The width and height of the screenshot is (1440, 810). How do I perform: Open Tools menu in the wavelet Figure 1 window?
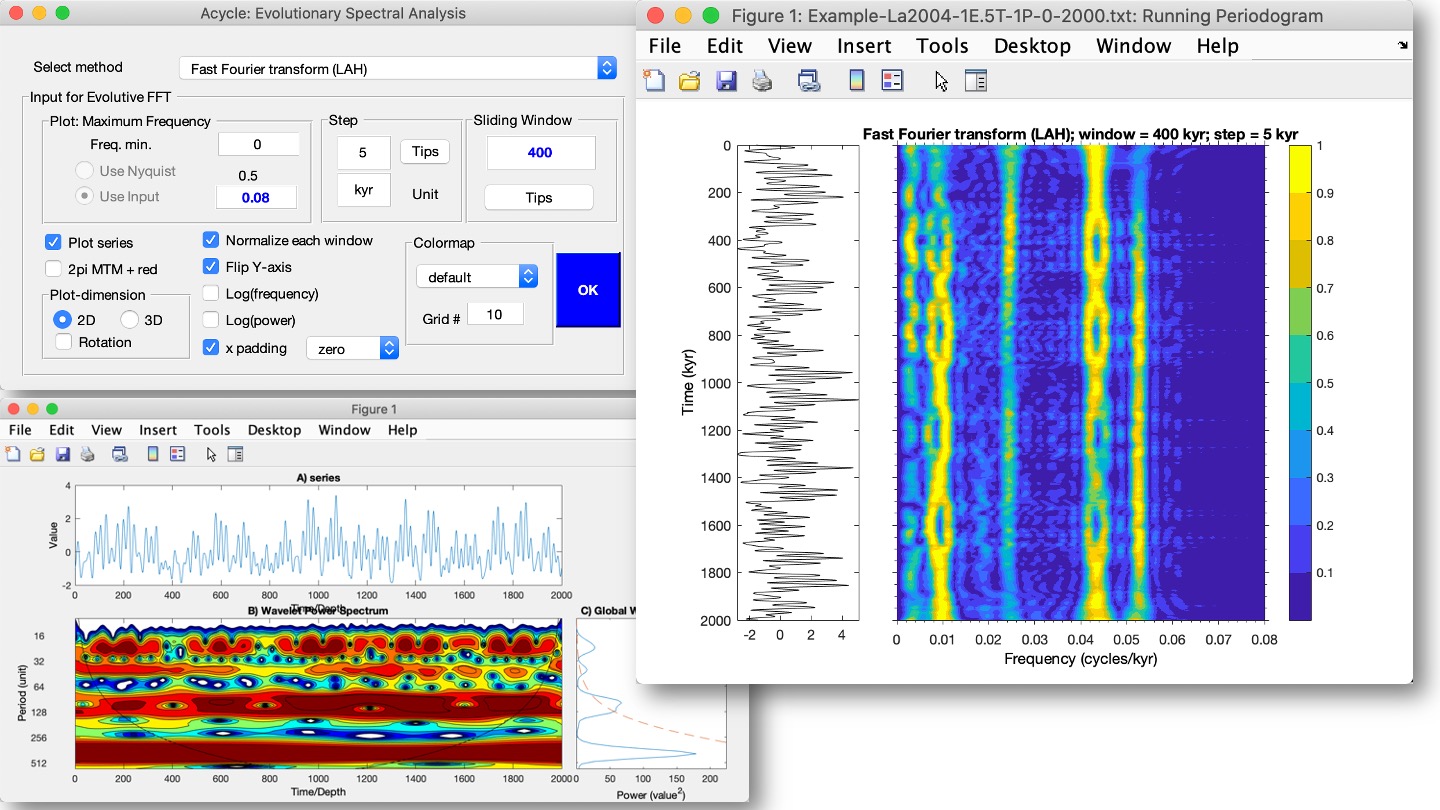[x=212, y=430]
